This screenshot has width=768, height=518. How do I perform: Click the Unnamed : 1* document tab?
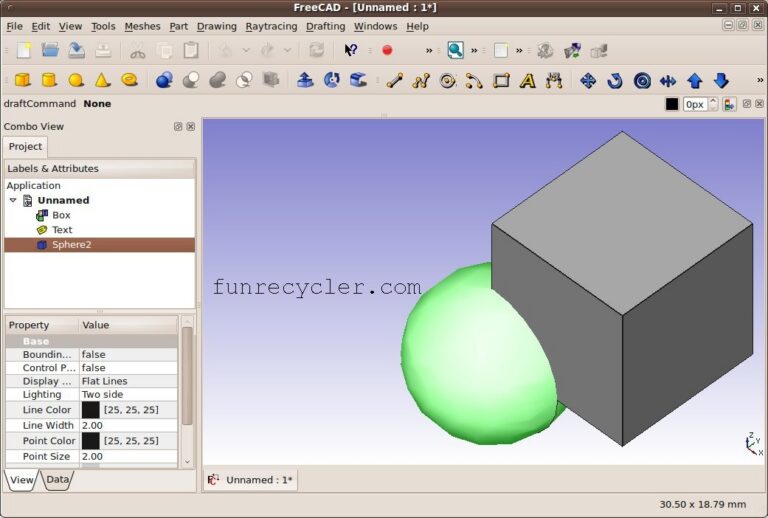coord(251,480)
